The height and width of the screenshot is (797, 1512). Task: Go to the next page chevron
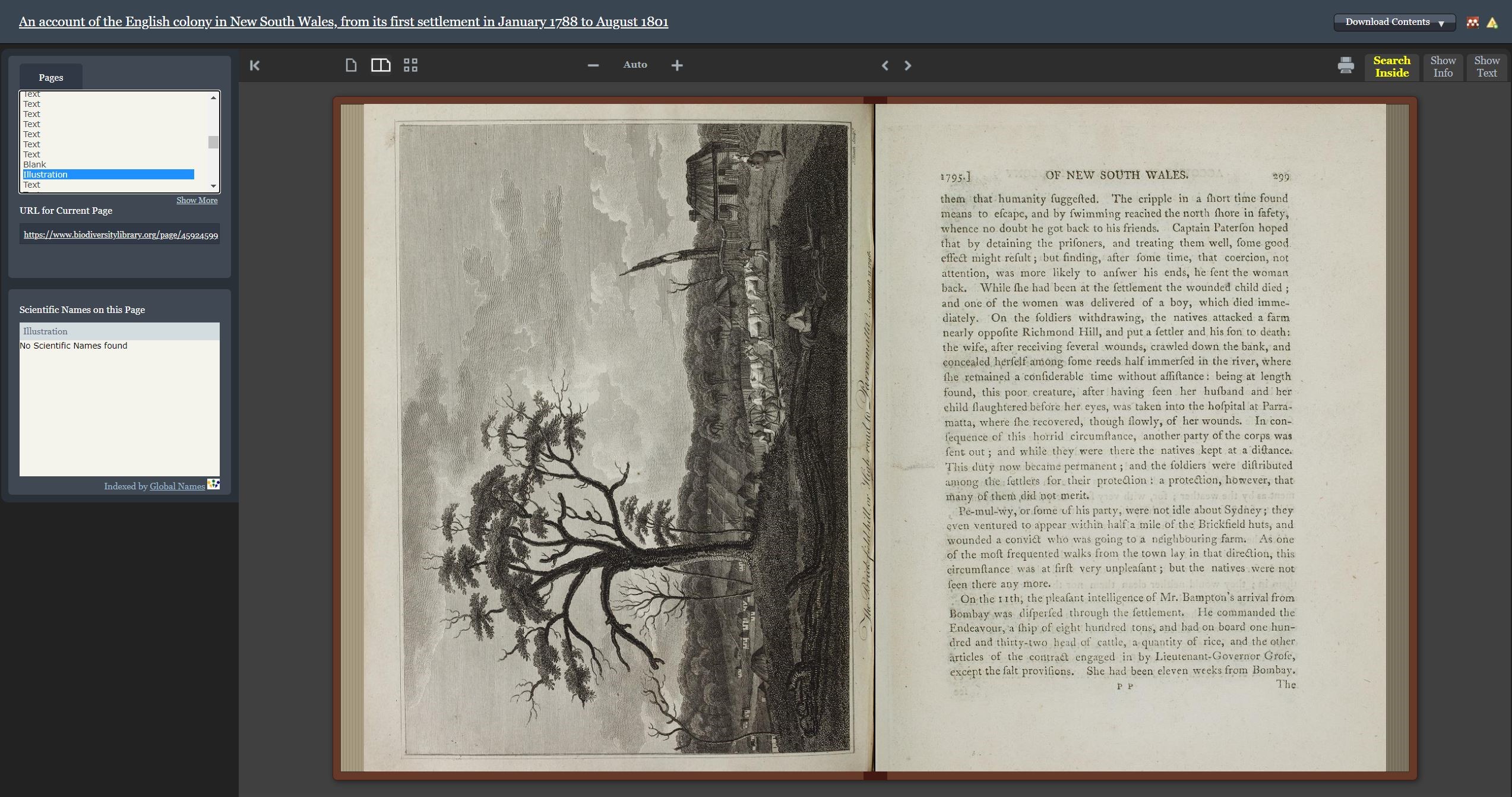pos(907,65)
